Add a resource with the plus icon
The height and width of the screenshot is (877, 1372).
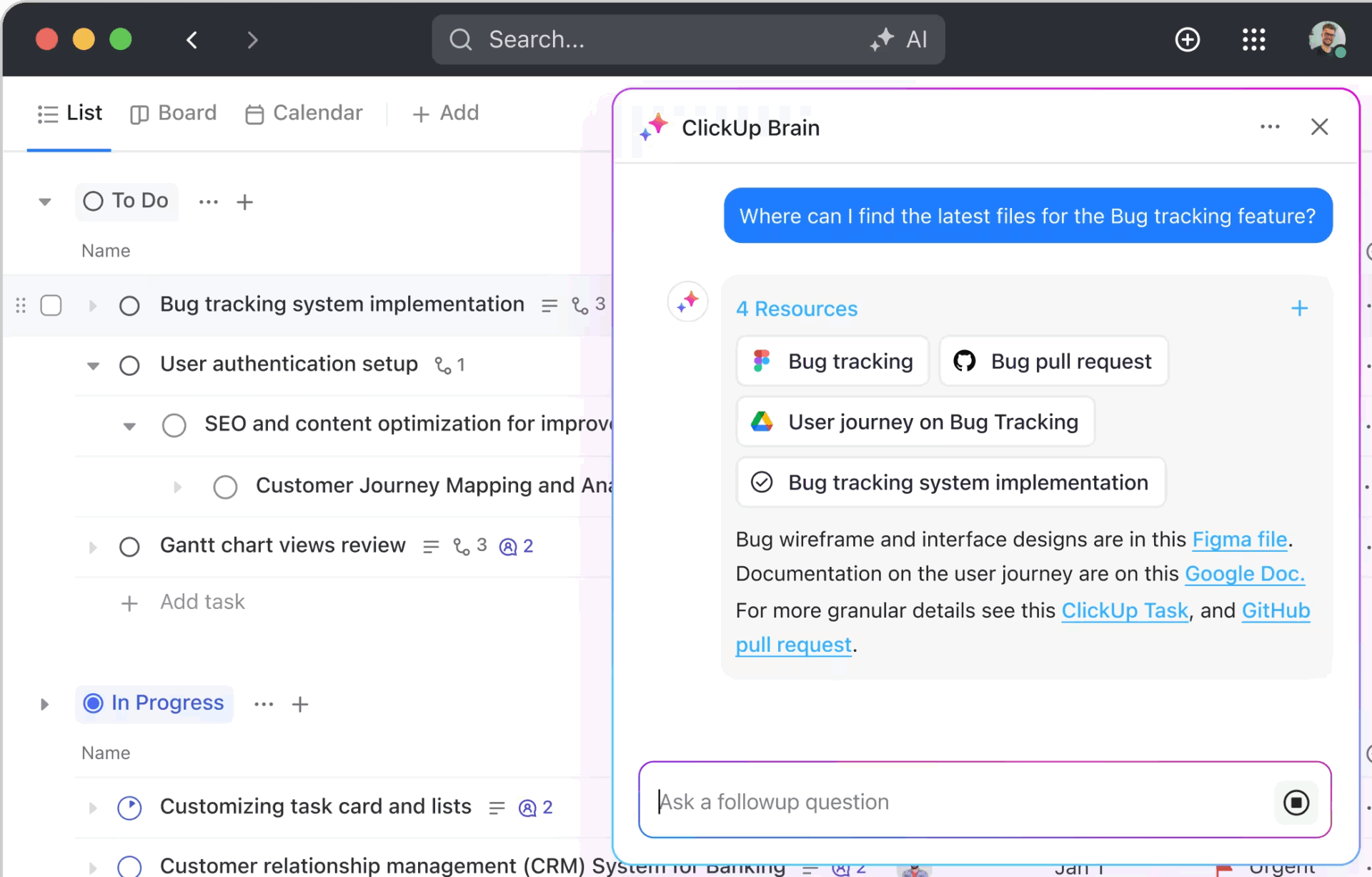click(1299, 308)
